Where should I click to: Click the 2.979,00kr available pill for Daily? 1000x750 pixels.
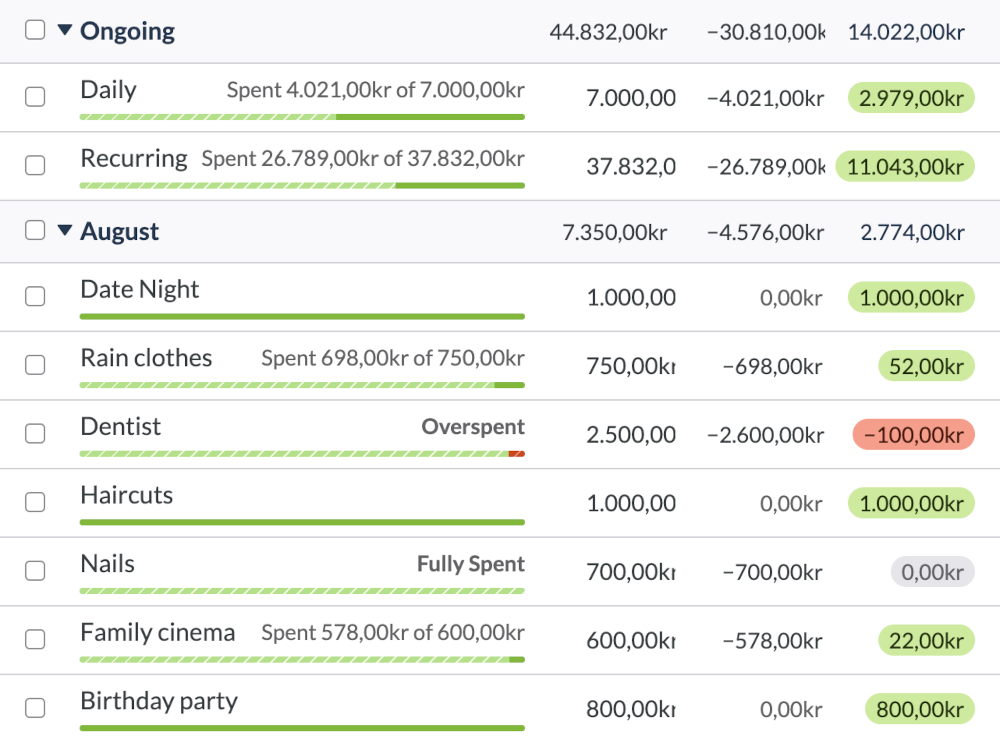click(911, 97)
